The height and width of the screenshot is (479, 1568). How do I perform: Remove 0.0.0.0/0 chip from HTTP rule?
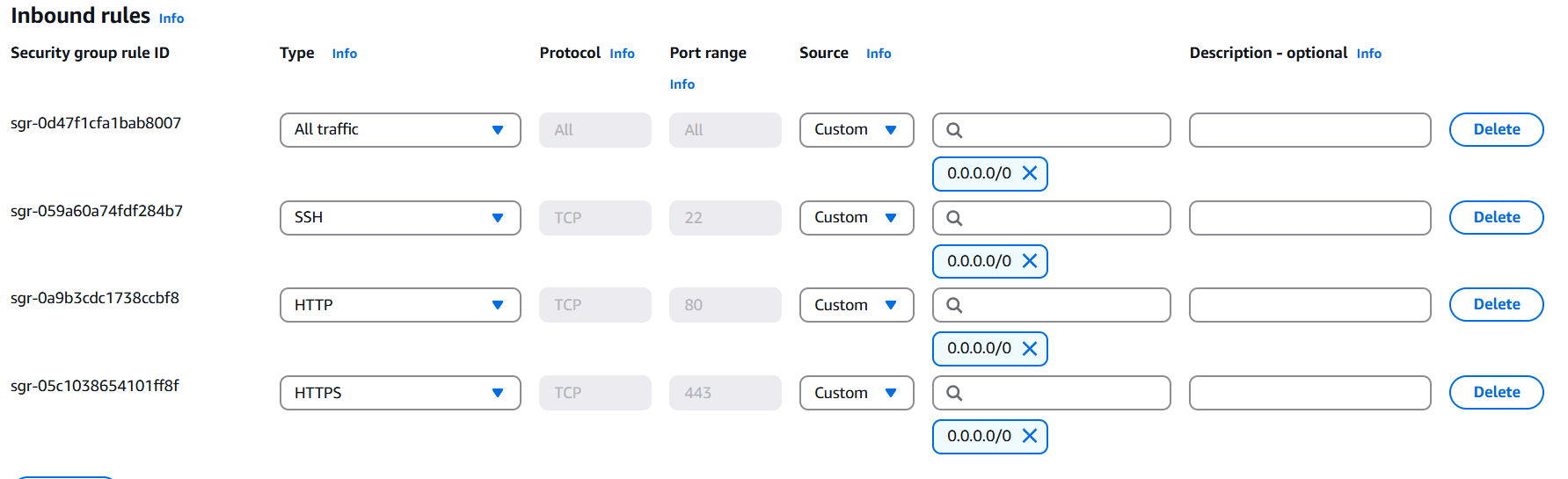[x=1030, y=349]
